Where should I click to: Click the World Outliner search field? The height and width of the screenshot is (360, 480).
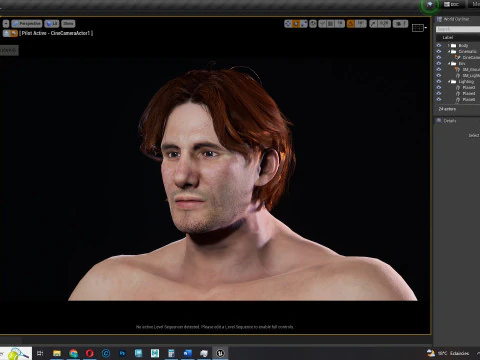pyautogui.click(x=458, y=29)
